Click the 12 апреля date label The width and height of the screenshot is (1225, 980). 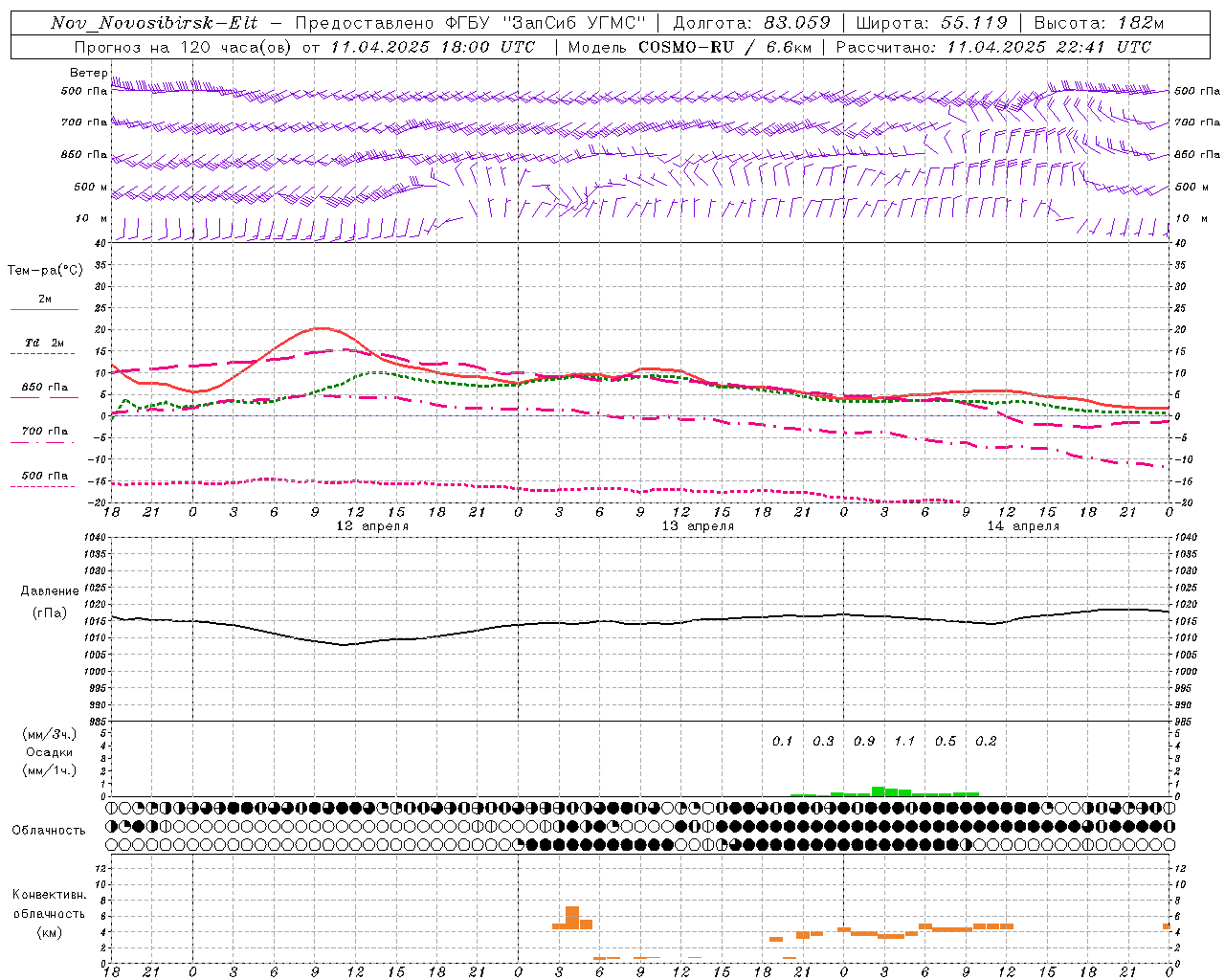(x=372, y=526)
